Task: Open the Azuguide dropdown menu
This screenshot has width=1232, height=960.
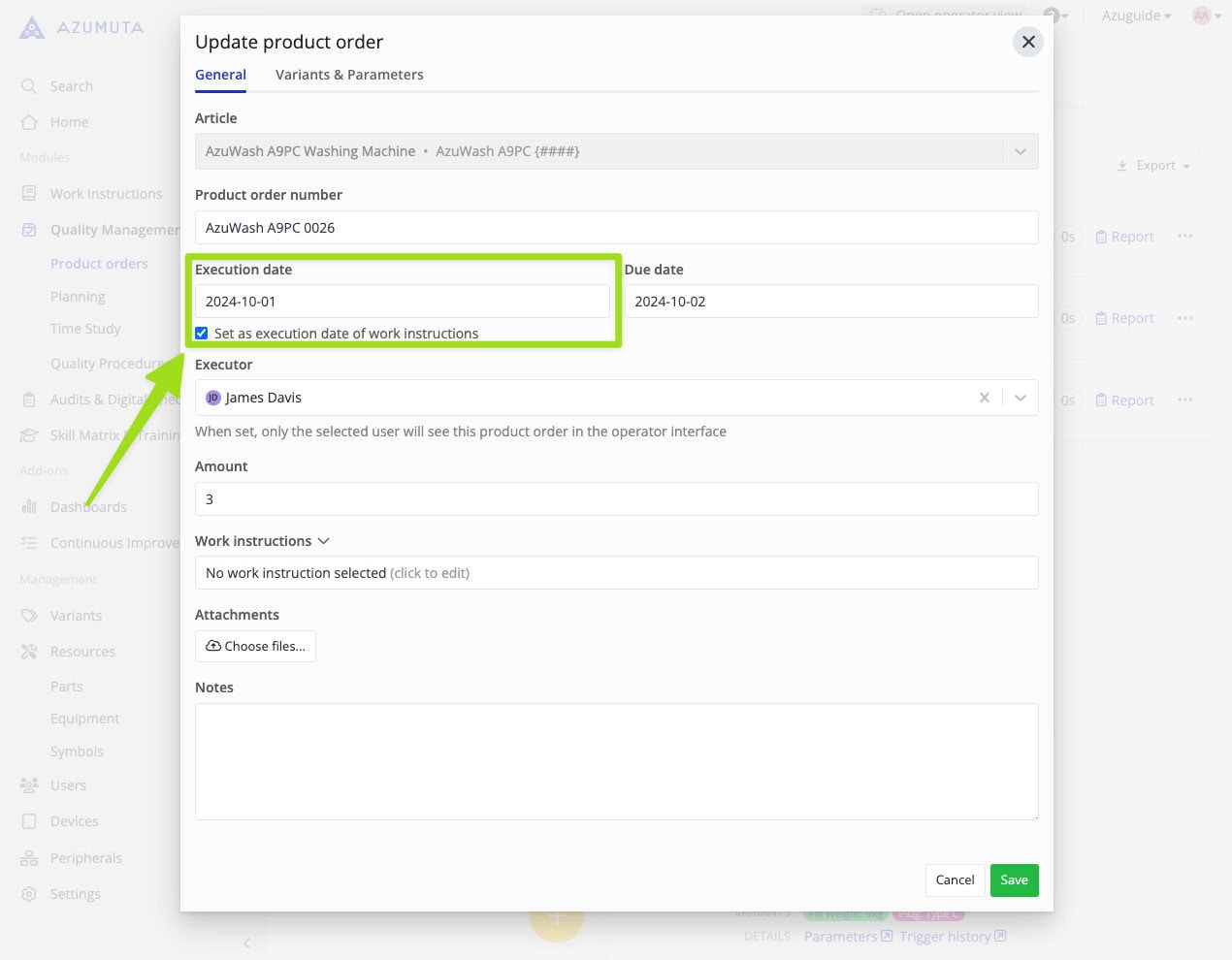Action: pos(1134,16)
